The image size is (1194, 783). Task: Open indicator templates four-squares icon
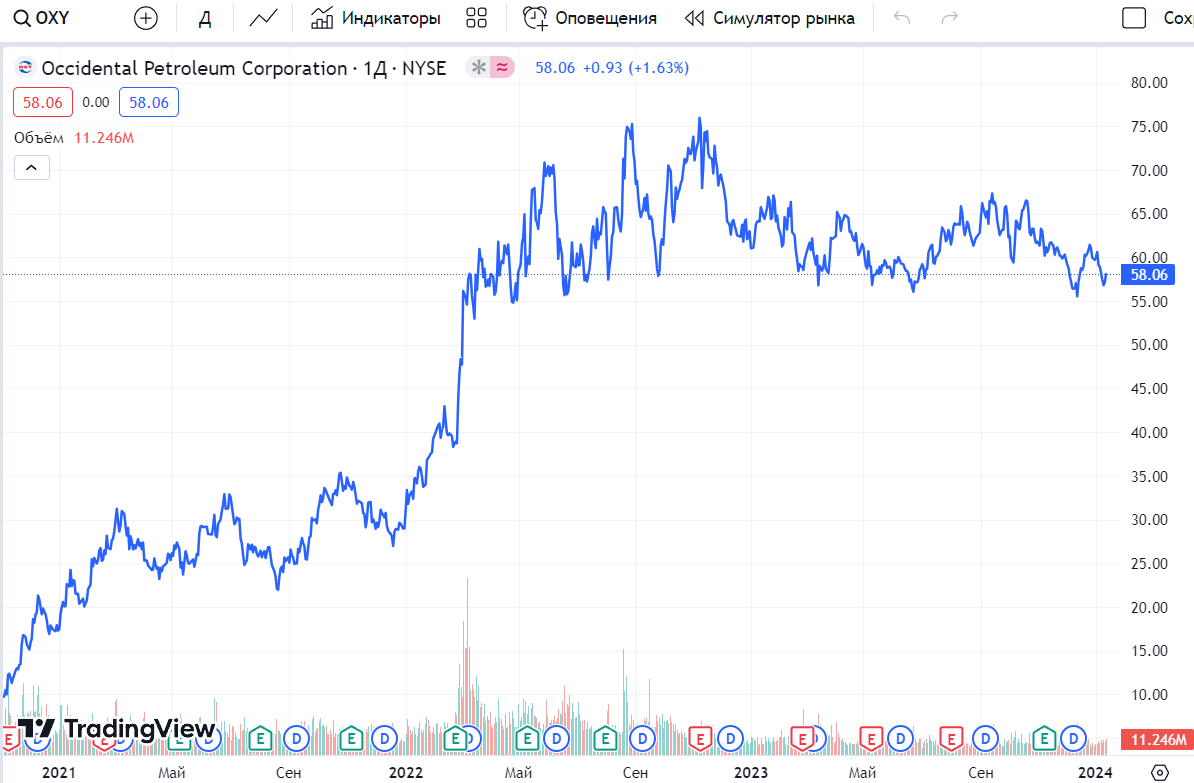[477, 18]
